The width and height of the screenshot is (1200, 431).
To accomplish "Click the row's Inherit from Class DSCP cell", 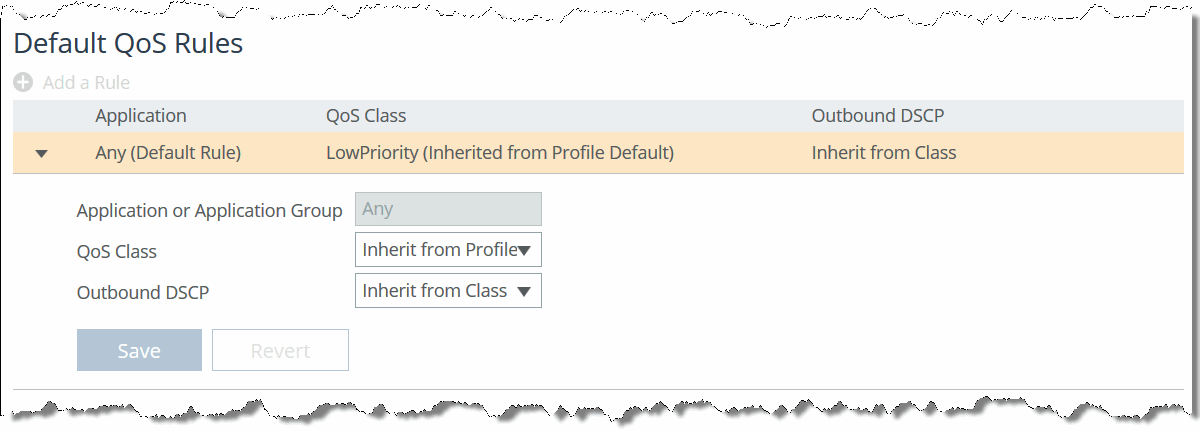I will [x=884, y=153].
